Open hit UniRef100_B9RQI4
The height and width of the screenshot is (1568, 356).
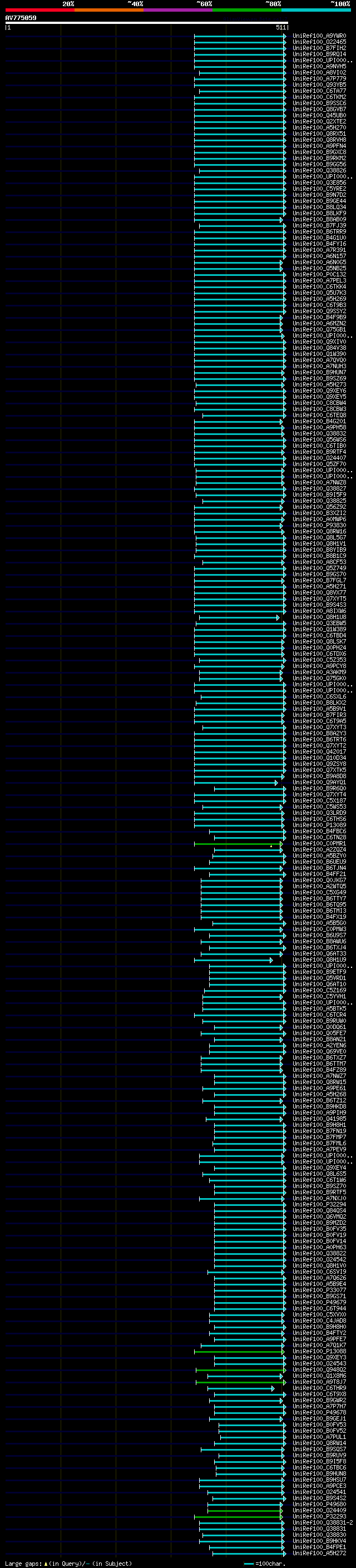click(x=319, y=54)
